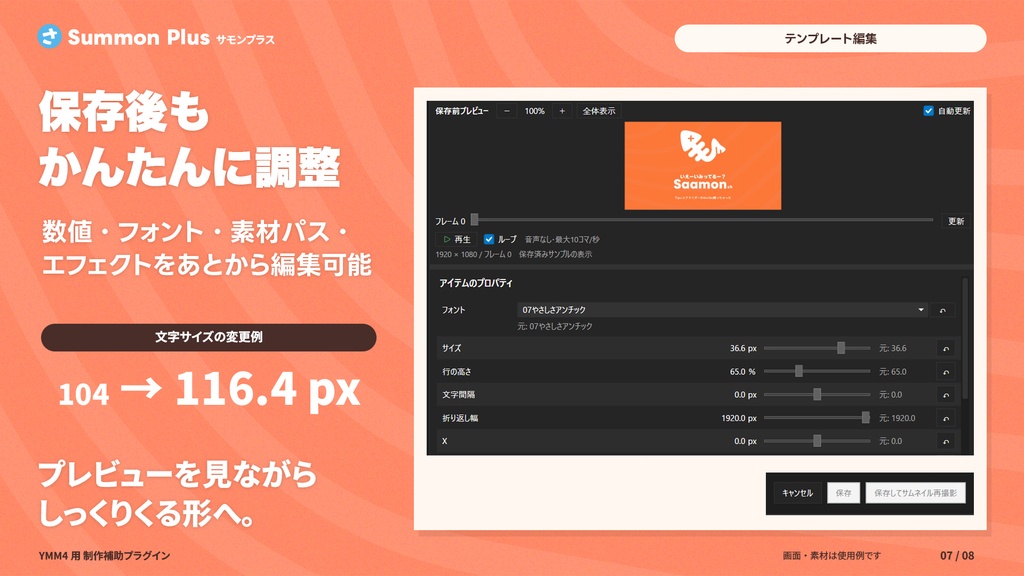Screen dimensions: 1024x576
Task: Click the 保存前プレビュー label
Action: tap(462, 111)
